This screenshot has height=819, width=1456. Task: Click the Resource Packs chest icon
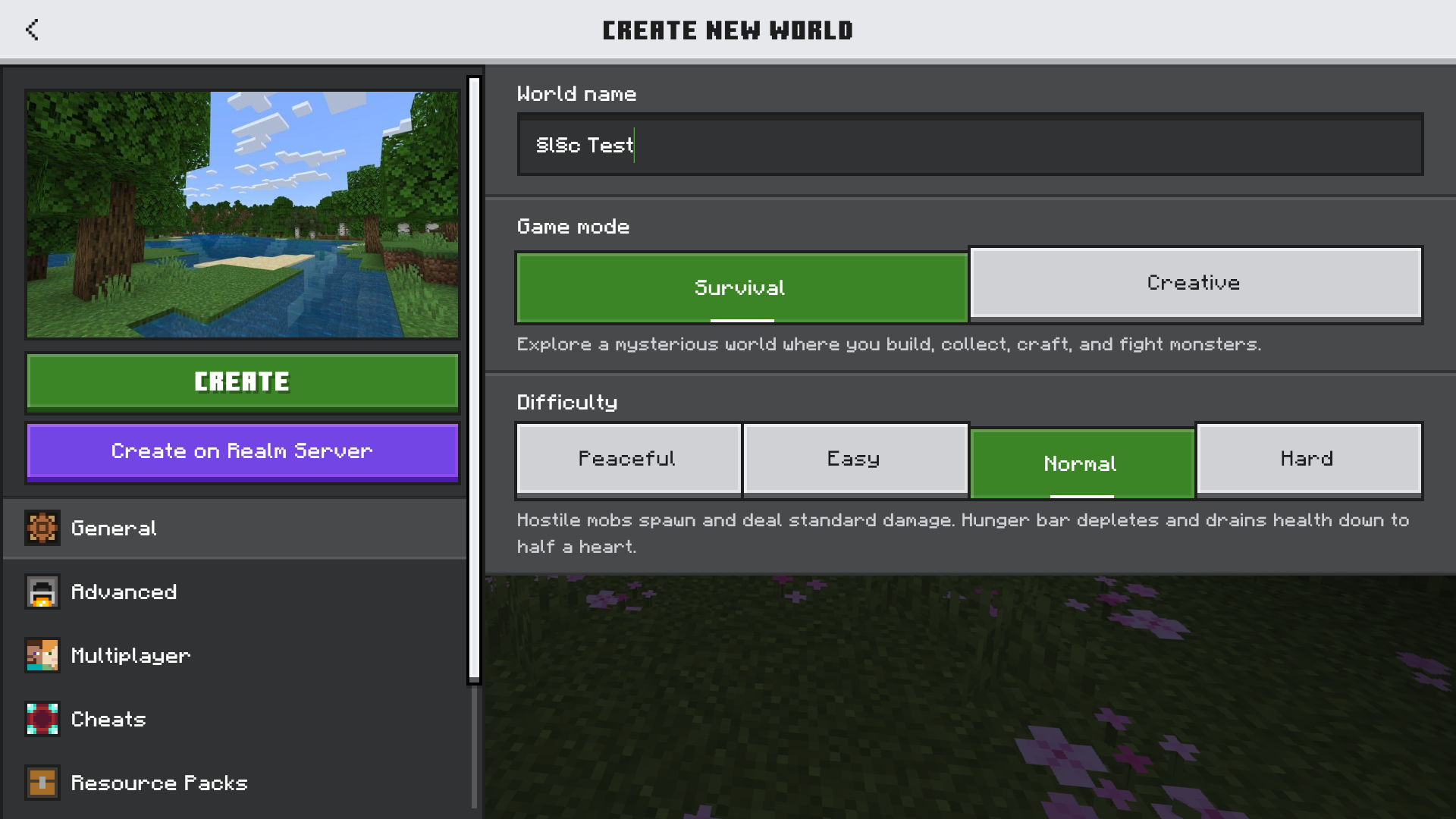coord(42,783)
